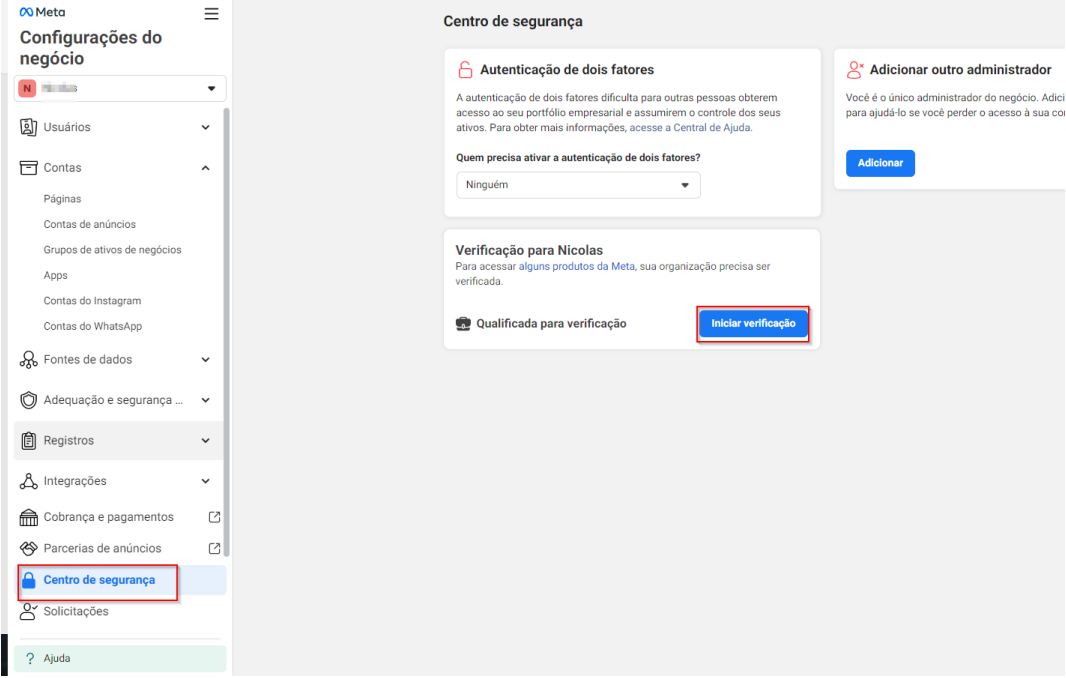This screenshot has width=1066, height=678.
Task: Click the Configurações do negócio title
Action: pyautogui.click(x=90, y=48)
